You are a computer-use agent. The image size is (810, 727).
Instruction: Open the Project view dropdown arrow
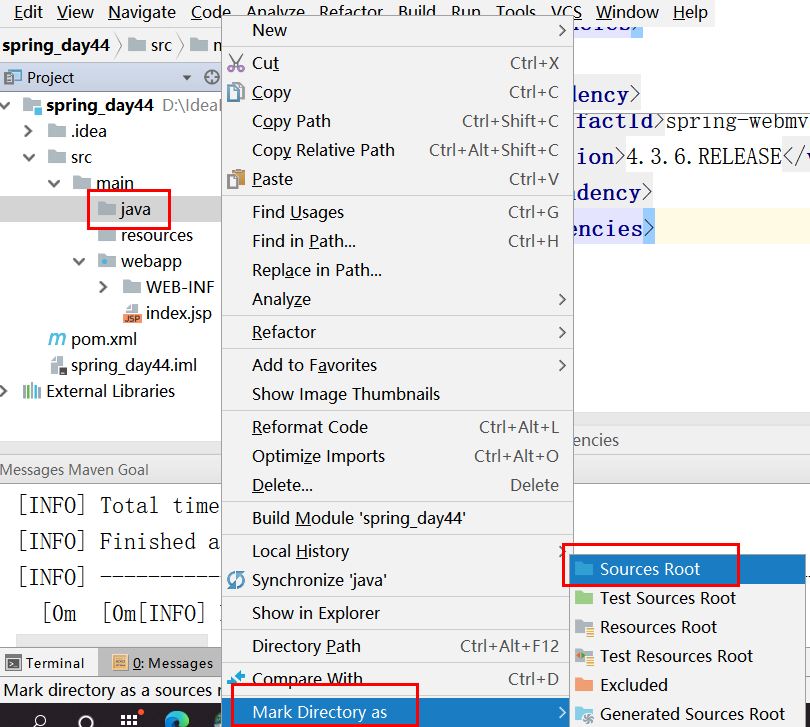click(187, 78)
